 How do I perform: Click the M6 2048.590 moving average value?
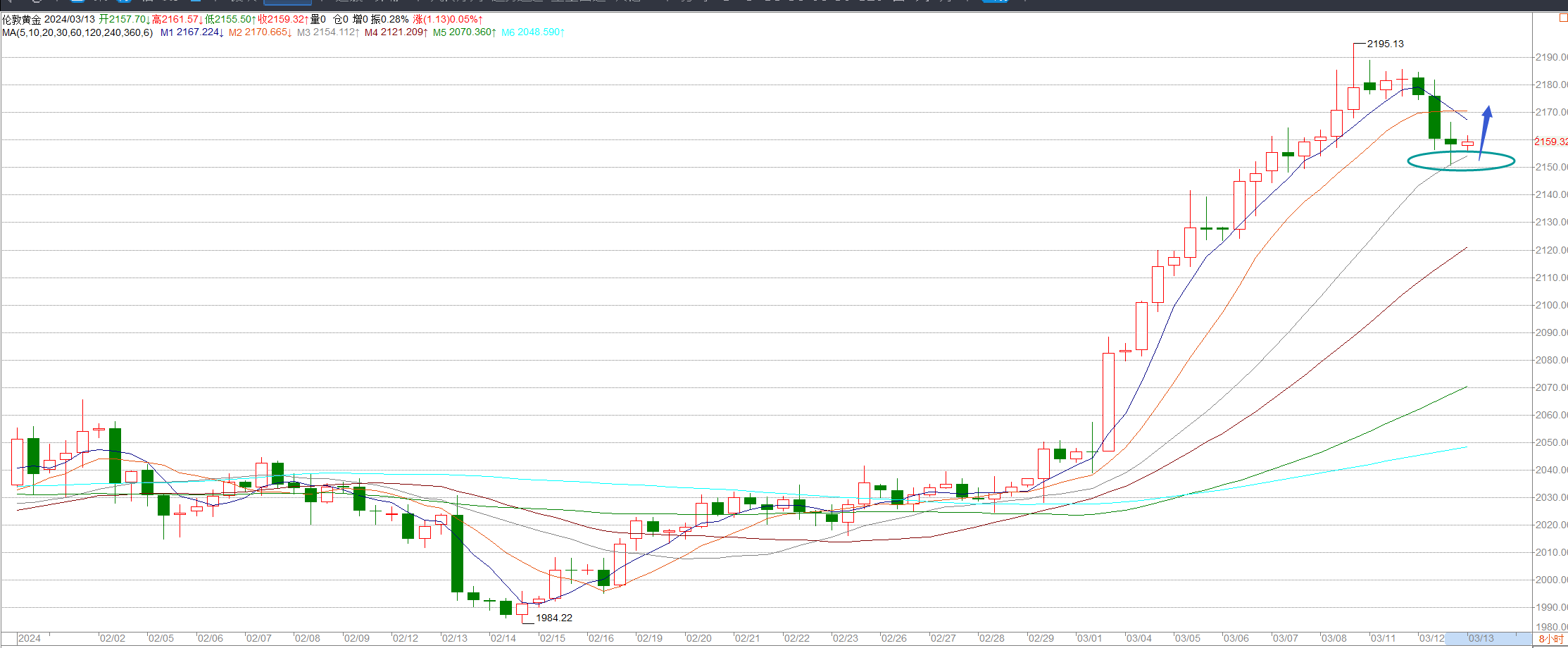pos(533,32)
